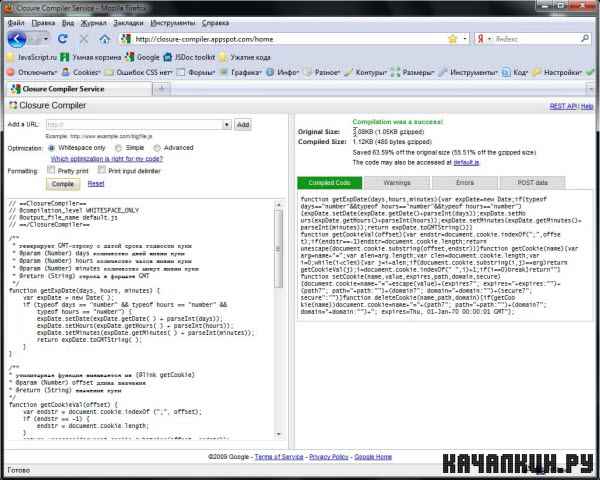Open the Правка menu
Screen dimensions: 600x480
43,23
